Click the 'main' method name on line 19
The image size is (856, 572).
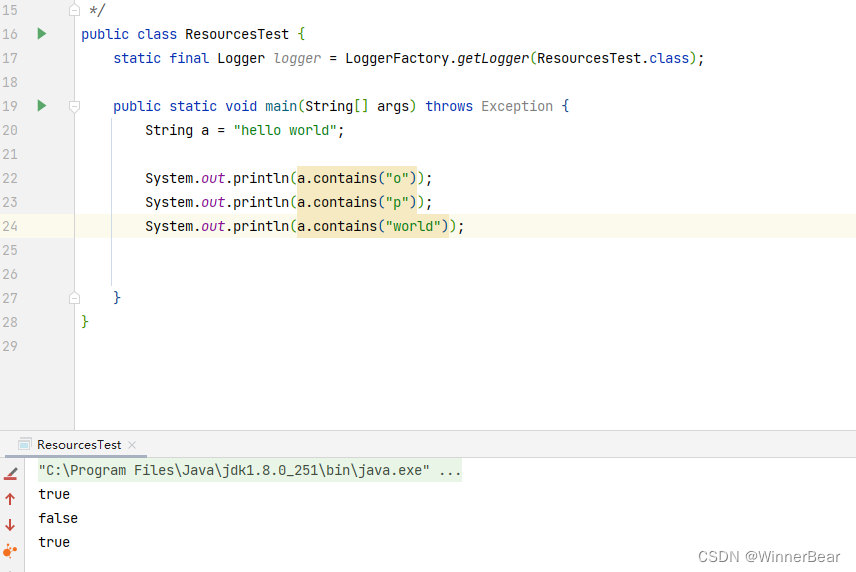click(x=281, y=106)
